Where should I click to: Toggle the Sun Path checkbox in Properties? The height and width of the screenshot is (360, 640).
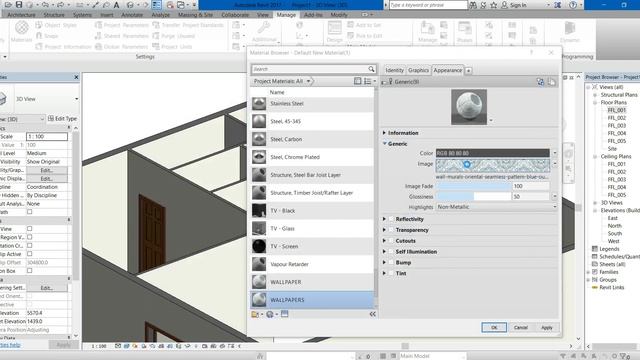click(29, 212)
